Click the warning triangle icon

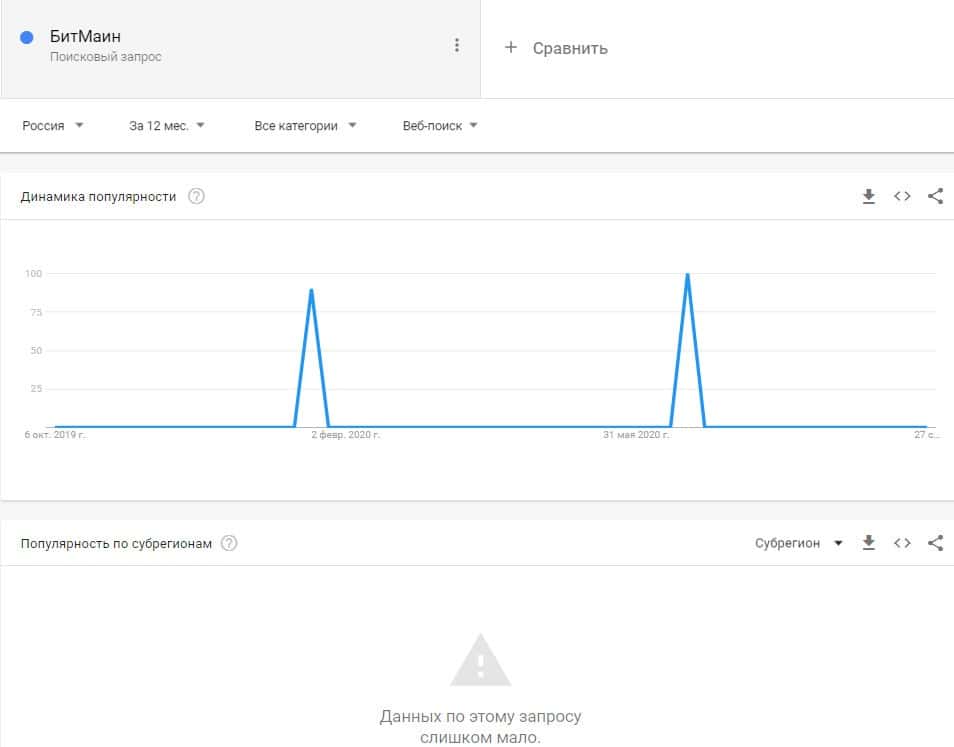[481, 660]
